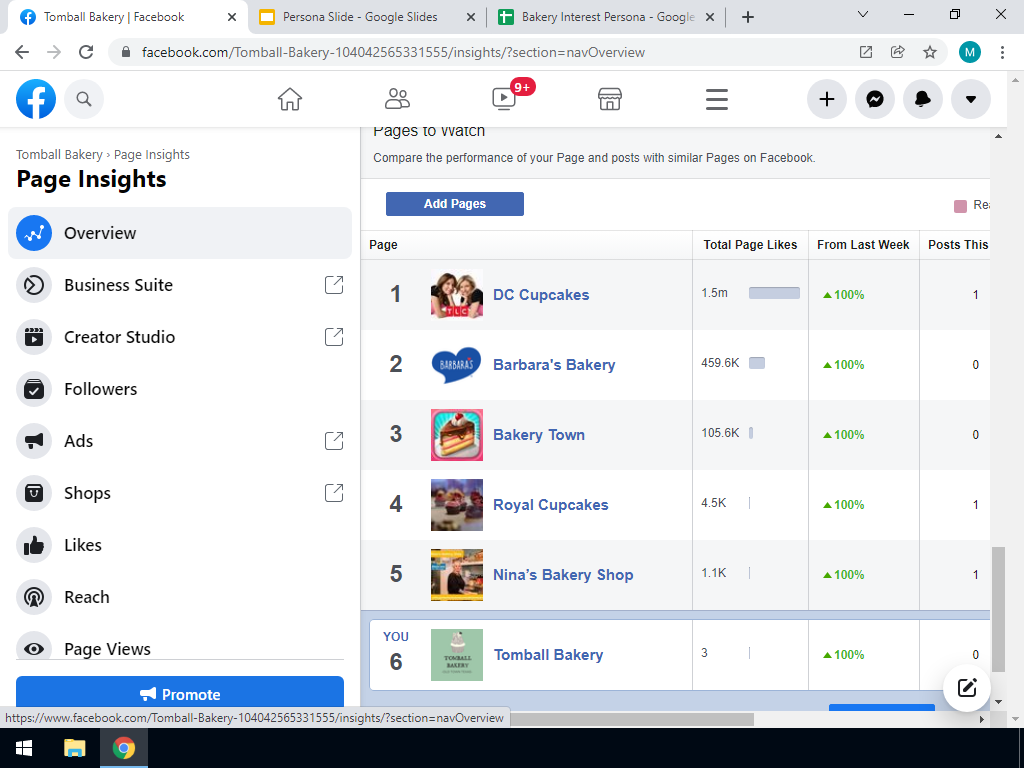Open a new browser tab

[x=748, y=17]
